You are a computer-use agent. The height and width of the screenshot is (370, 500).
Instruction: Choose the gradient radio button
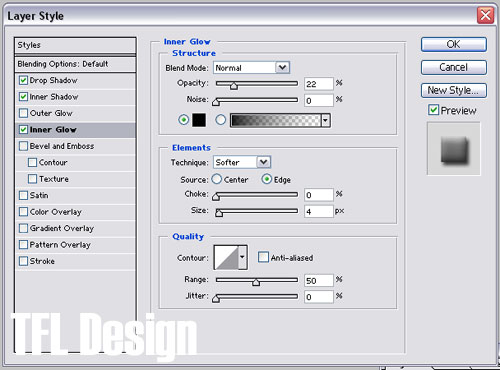click(x=220, y=120)
